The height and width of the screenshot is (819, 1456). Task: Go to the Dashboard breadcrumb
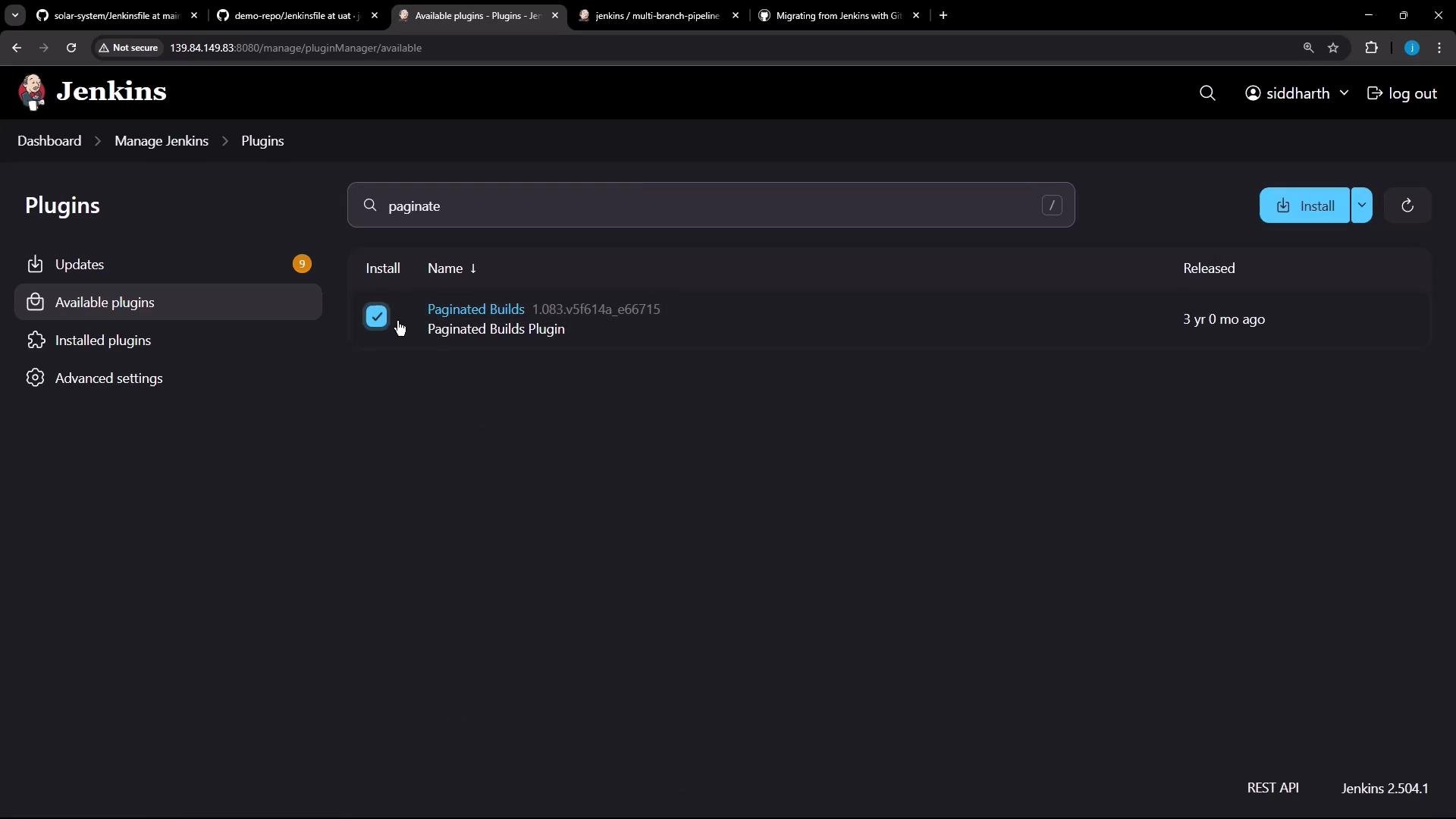click(x=49, y=141)
